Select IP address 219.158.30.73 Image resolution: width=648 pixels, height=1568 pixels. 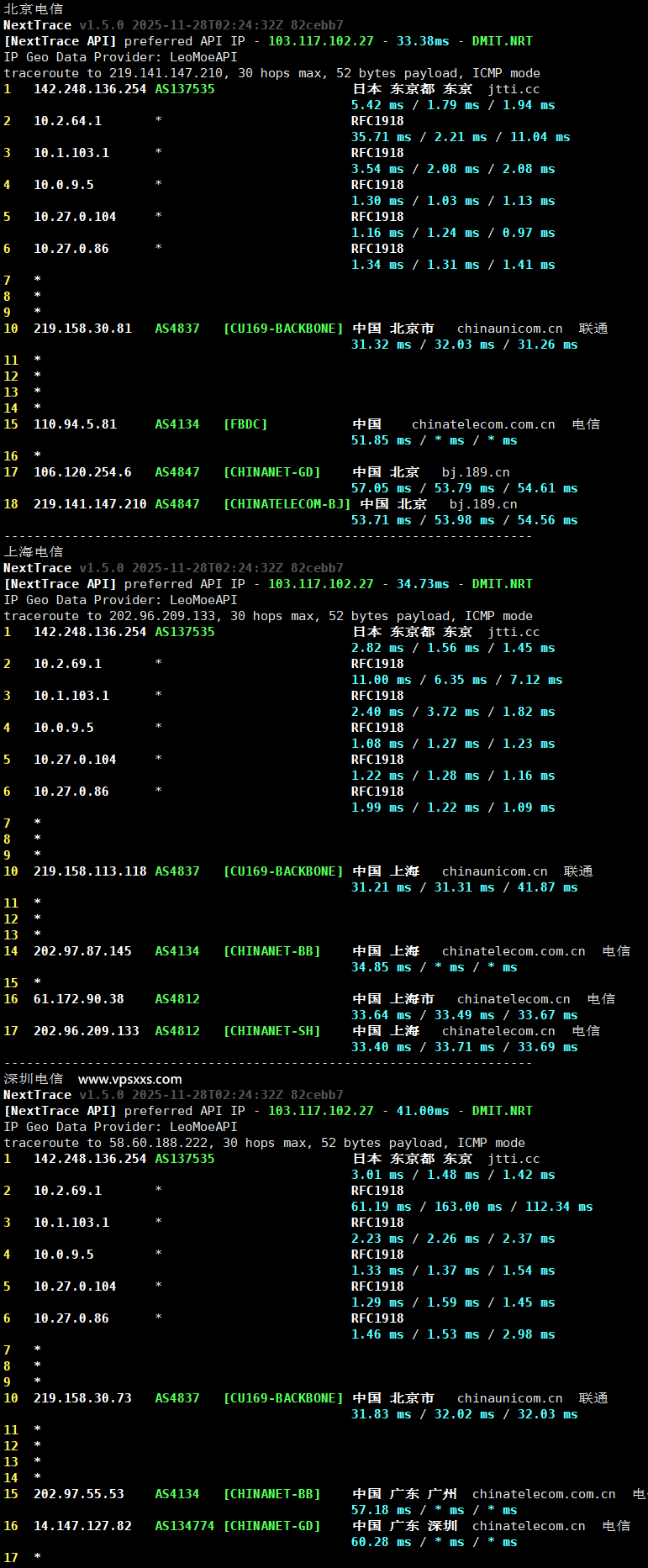coord(82,1398)
